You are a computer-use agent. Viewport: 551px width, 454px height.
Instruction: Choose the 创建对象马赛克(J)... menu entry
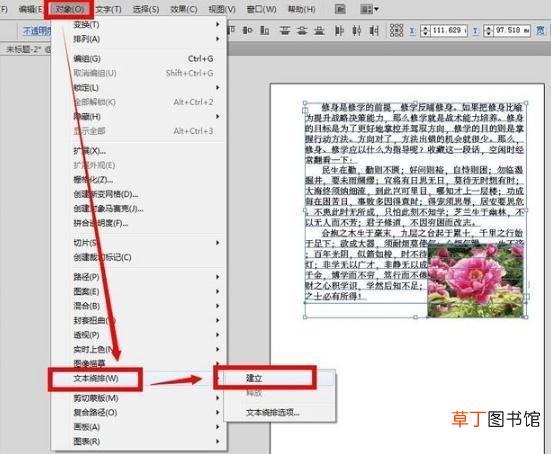tap(139, 208)
